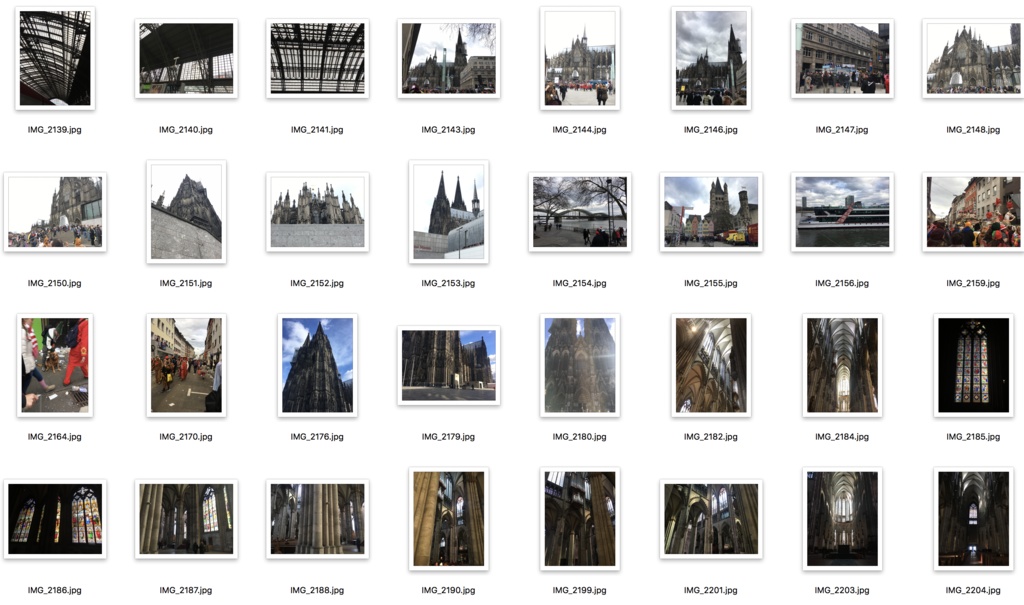Click the file name IMG_2176.jpg
Image resolution: width=1024 pixels, height=605 pixels.
pyautogui.click(x=317, y=437)
